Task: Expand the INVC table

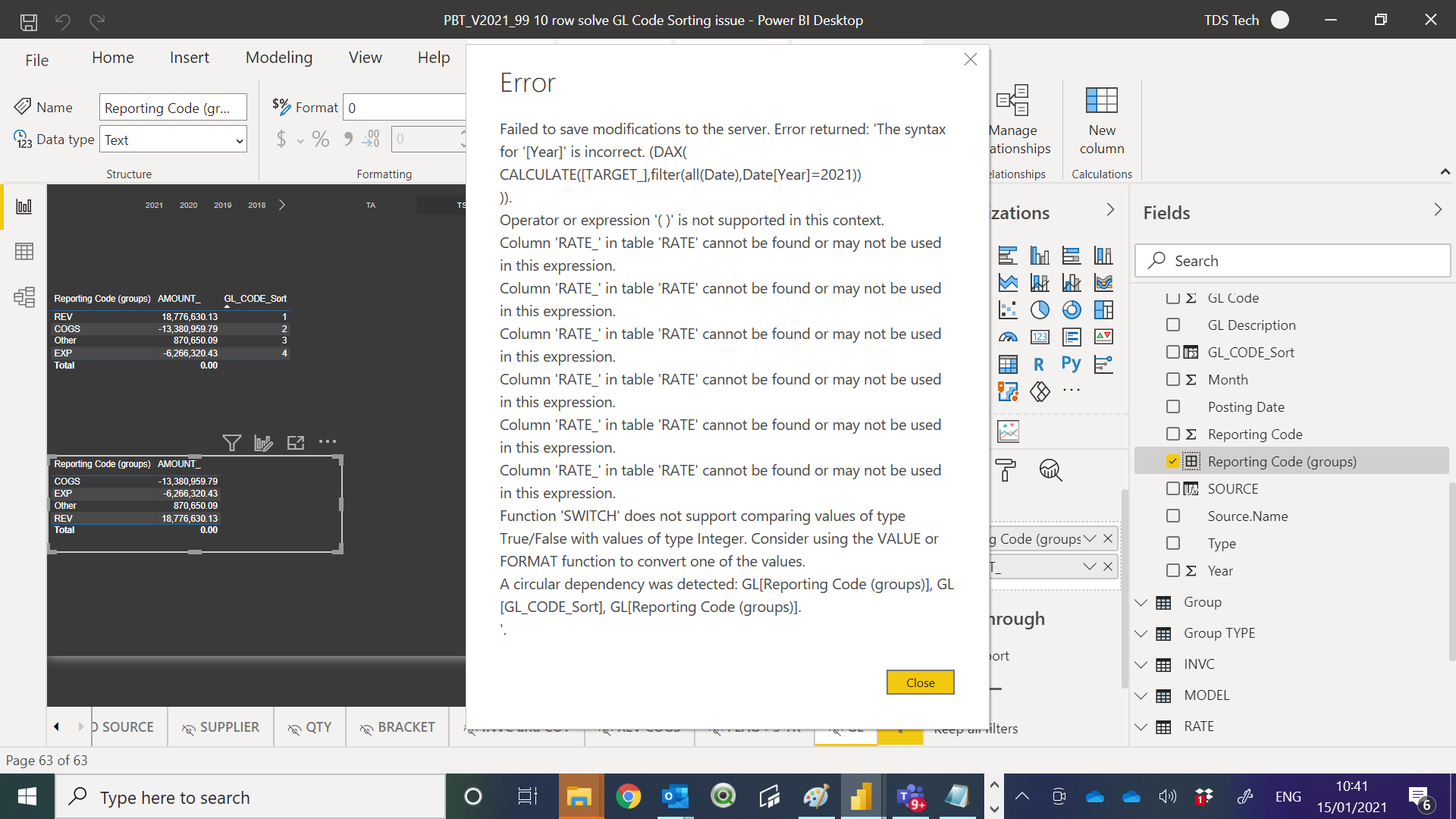Action: [x=1141, y=664]
